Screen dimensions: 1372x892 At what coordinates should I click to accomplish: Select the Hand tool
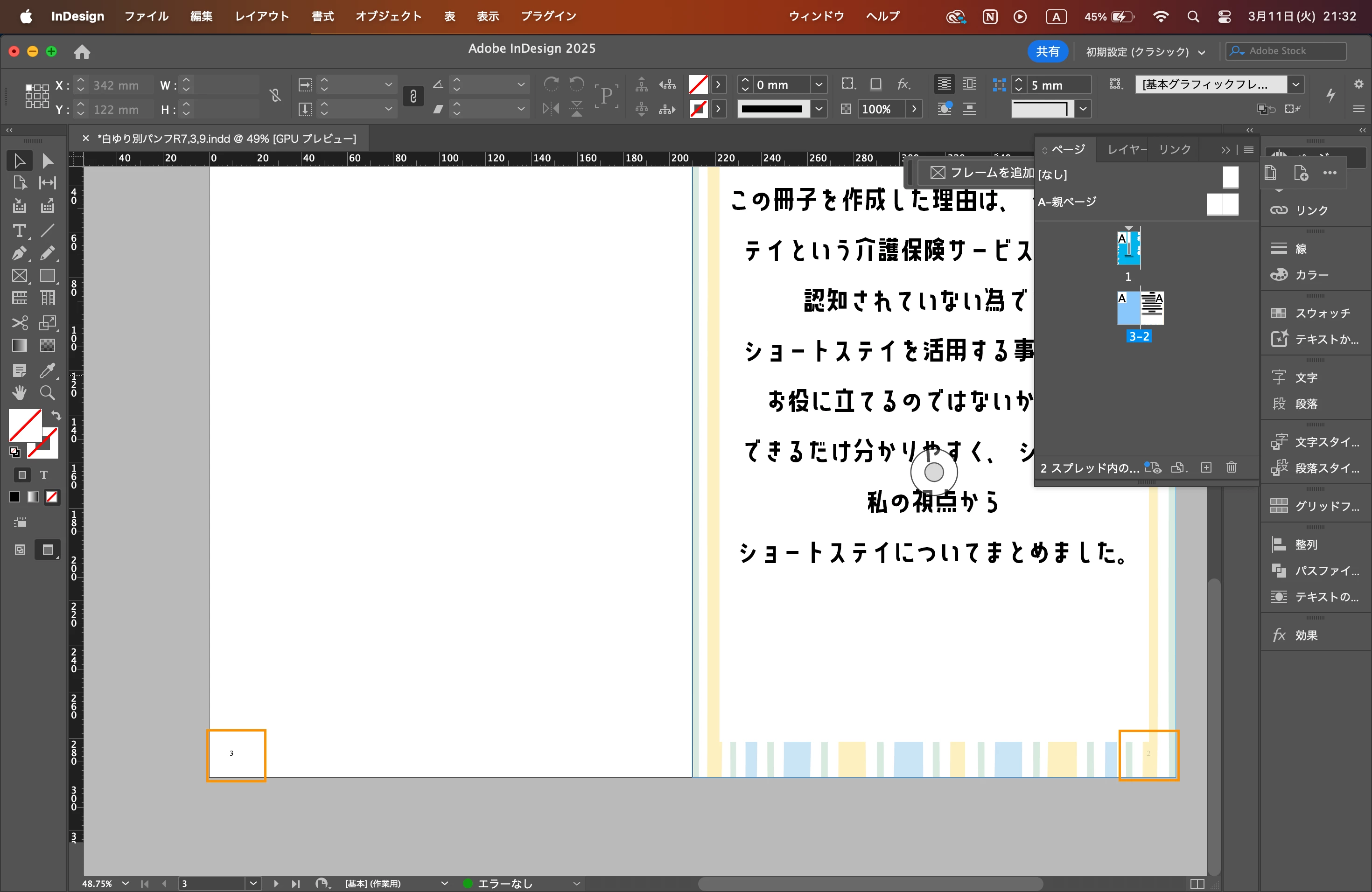coord(19,393)
